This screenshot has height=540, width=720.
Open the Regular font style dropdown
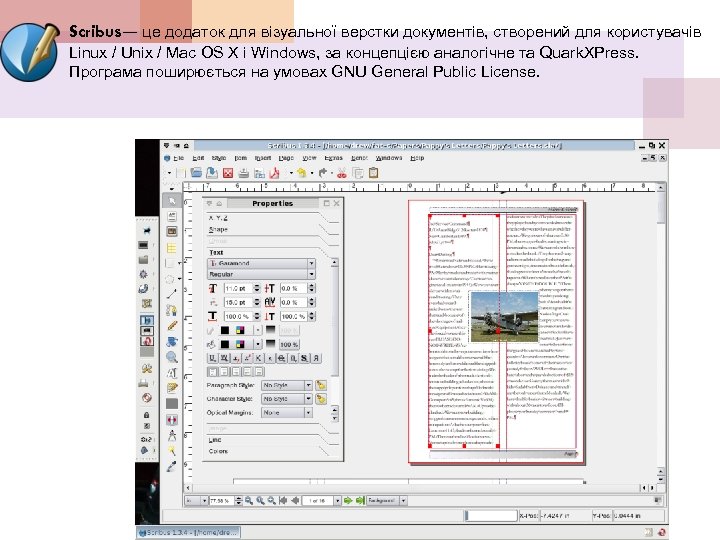click(261, 274)
